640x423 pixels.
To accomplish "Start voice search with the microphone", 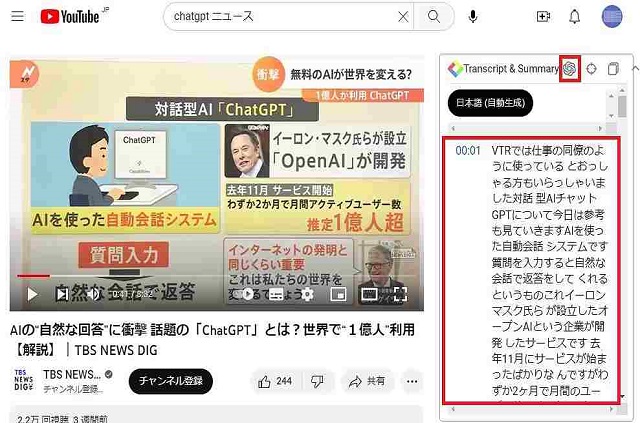I will coord(473,17).
